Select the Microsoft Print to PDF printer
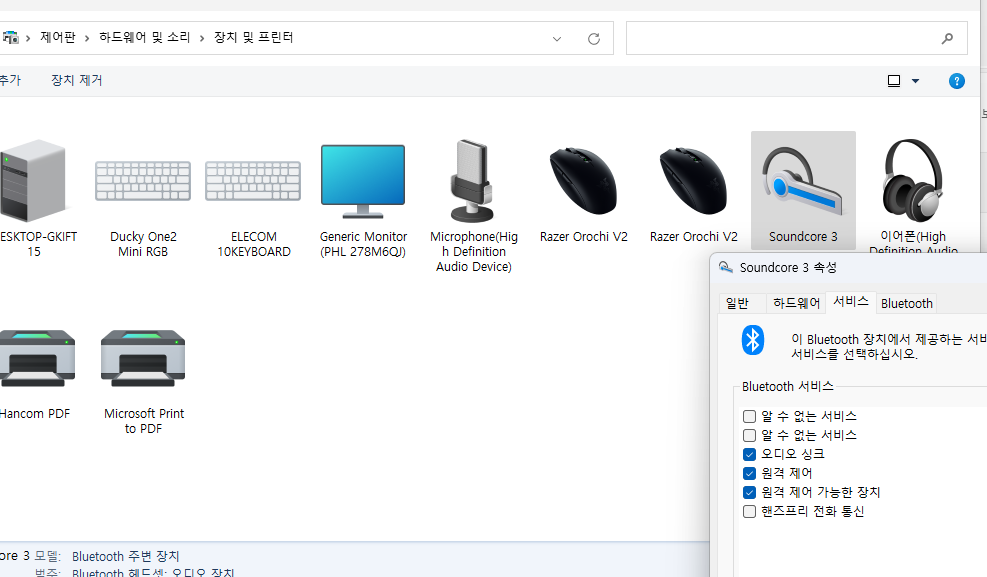Image resolution: width=987 pixels, height=577 pixels. pyautogui.click(x=143, y=359)
